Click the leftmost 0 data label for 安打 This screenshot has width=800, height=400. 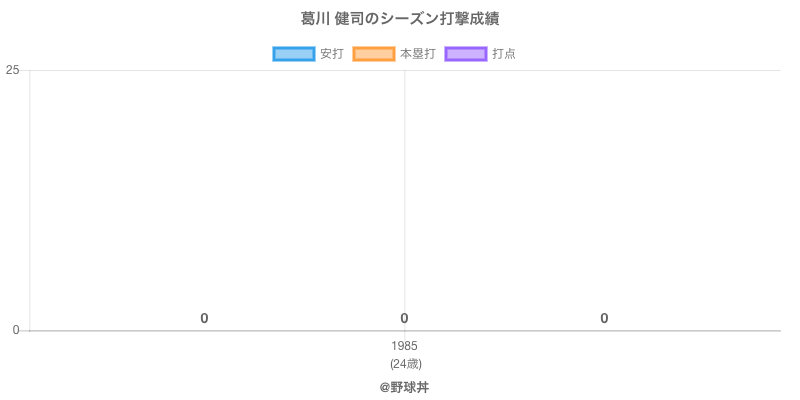pos(204,319)
